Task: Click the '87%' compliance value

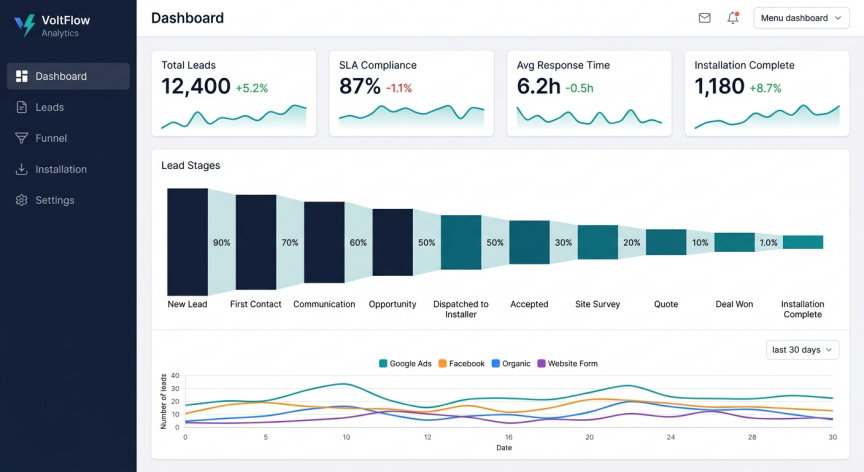Action: [360, 86]
